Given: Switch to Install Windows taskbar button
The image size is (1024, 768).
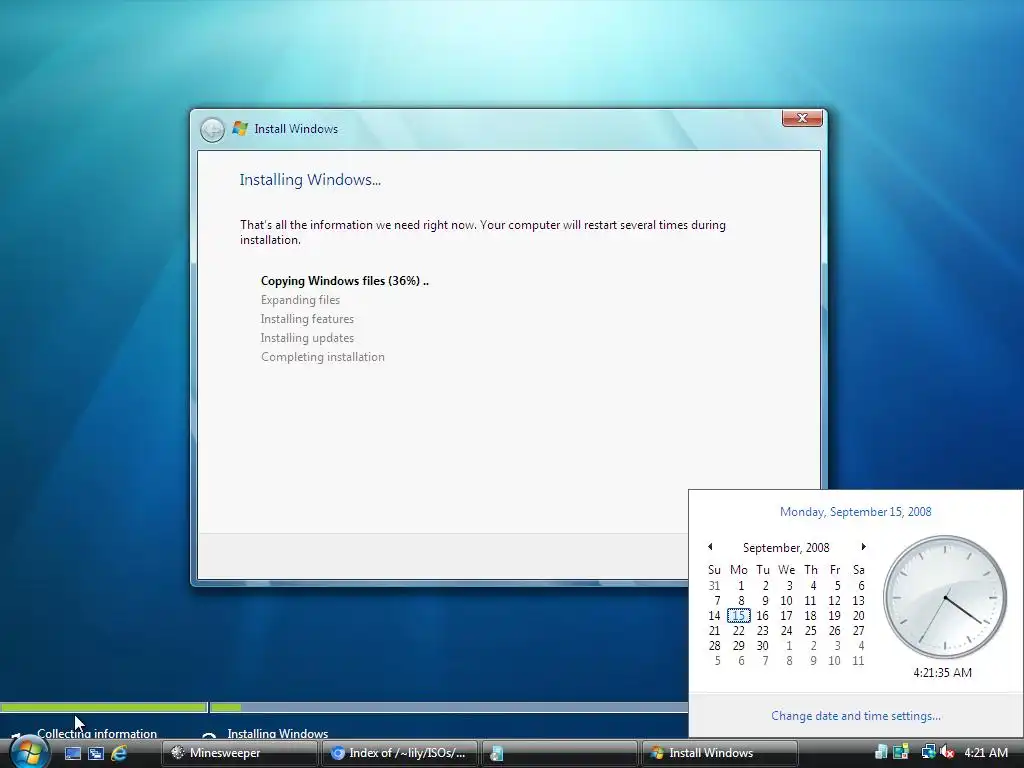Looking at the screenshot, I should click(x=719, y=753).
